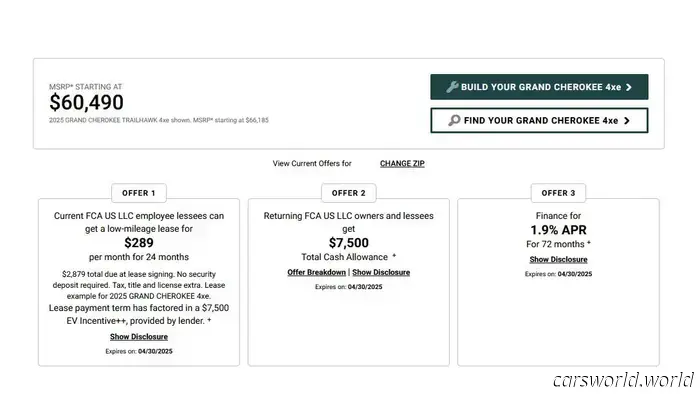Viewport: 700px width, 394px height.
Task: Click the Trailhawk 4xe MSRP footnote
Action: pos(159,120)
